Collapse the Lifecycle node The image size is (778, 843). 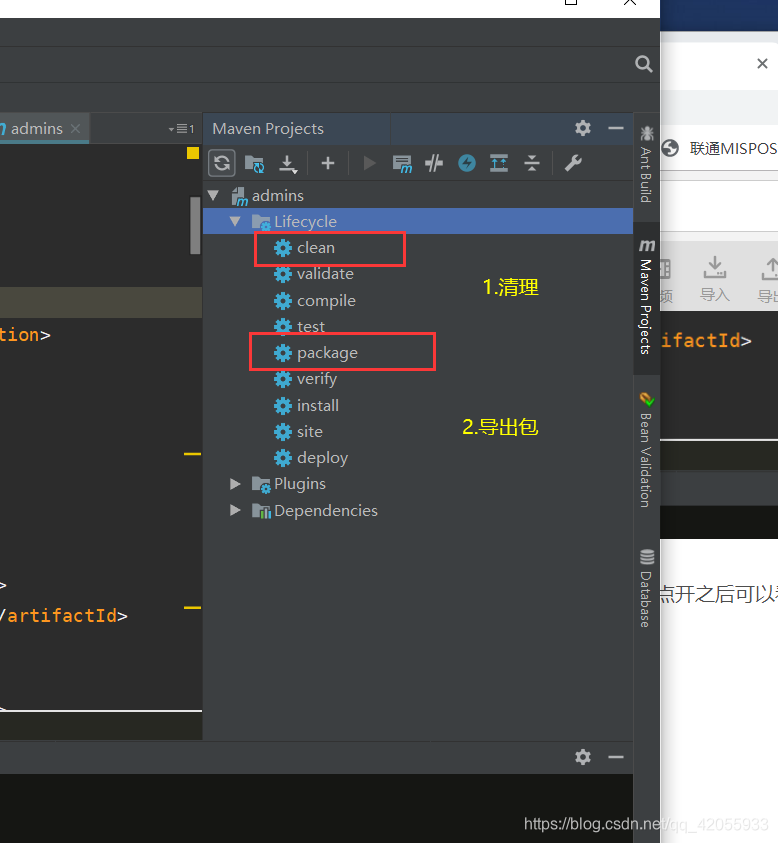pyautogui.click(x=235, y=221)
